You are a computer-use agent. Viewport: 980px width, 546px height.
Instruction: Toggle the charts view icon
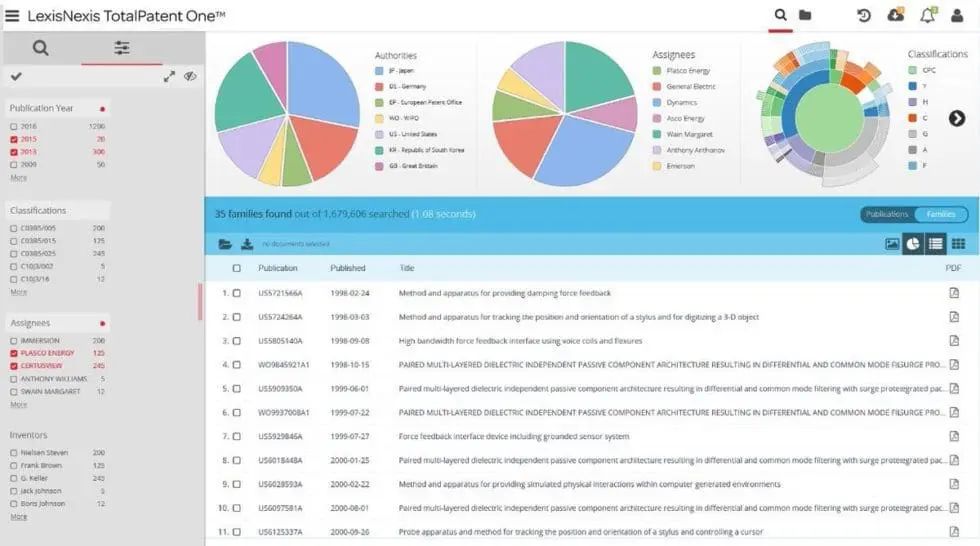(x=913, y=244)
